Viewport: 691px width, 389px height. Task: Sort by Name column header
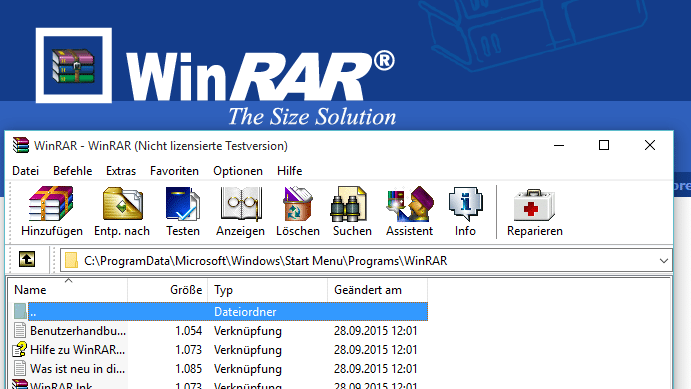click(68, 289)
